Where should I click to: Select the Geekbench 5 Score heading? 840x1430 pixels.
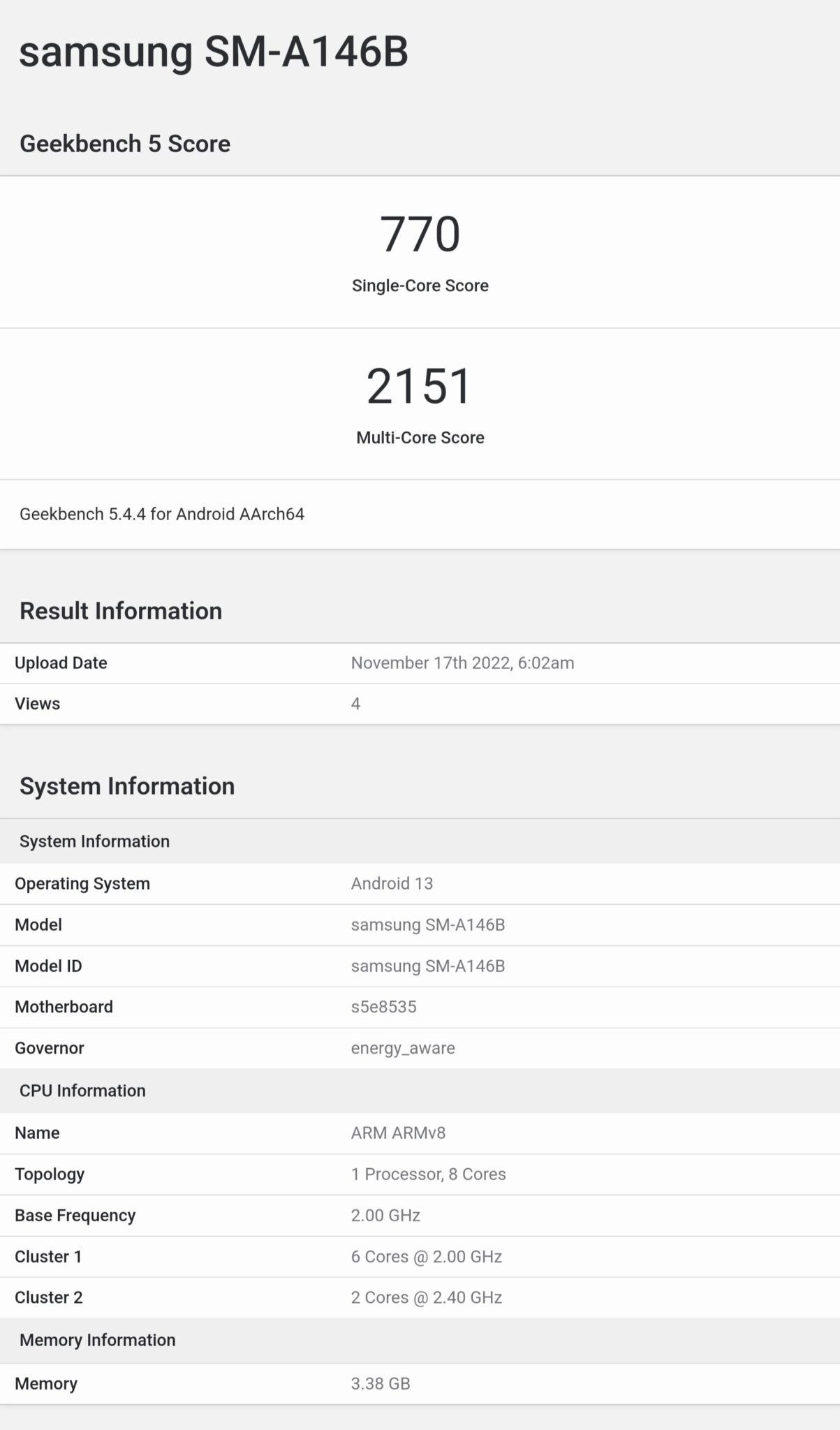pyautogui.click(x=125, y=144)
